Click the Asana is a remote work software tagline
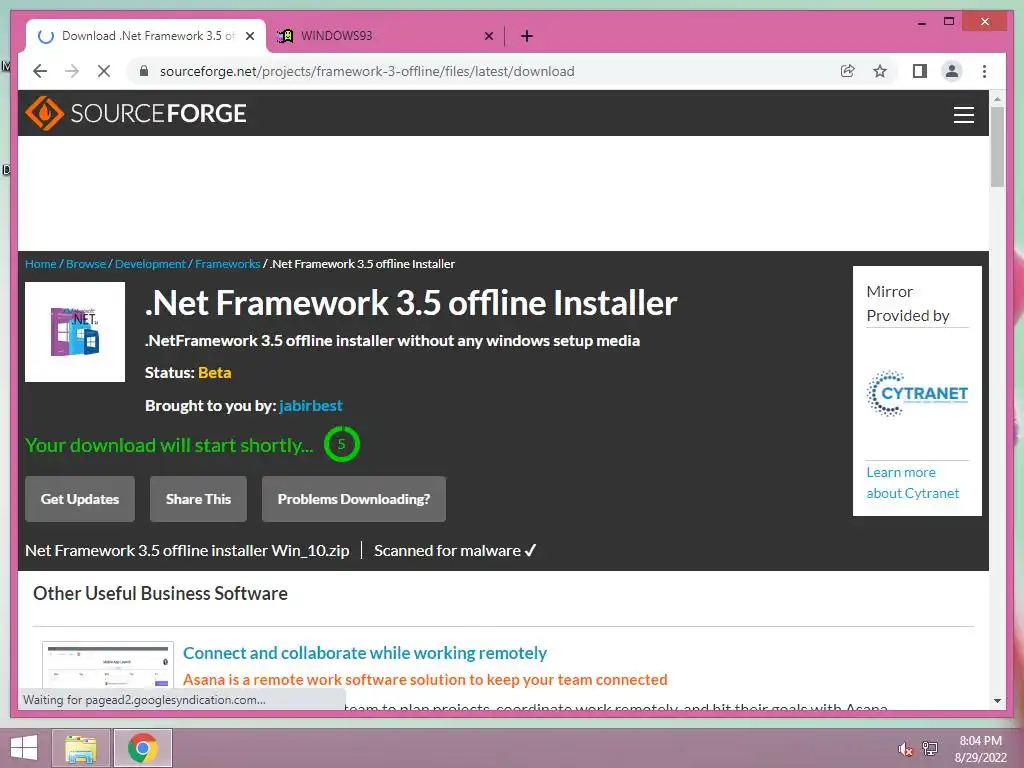This screenshot has width=1024, height=768. (425, 679)
